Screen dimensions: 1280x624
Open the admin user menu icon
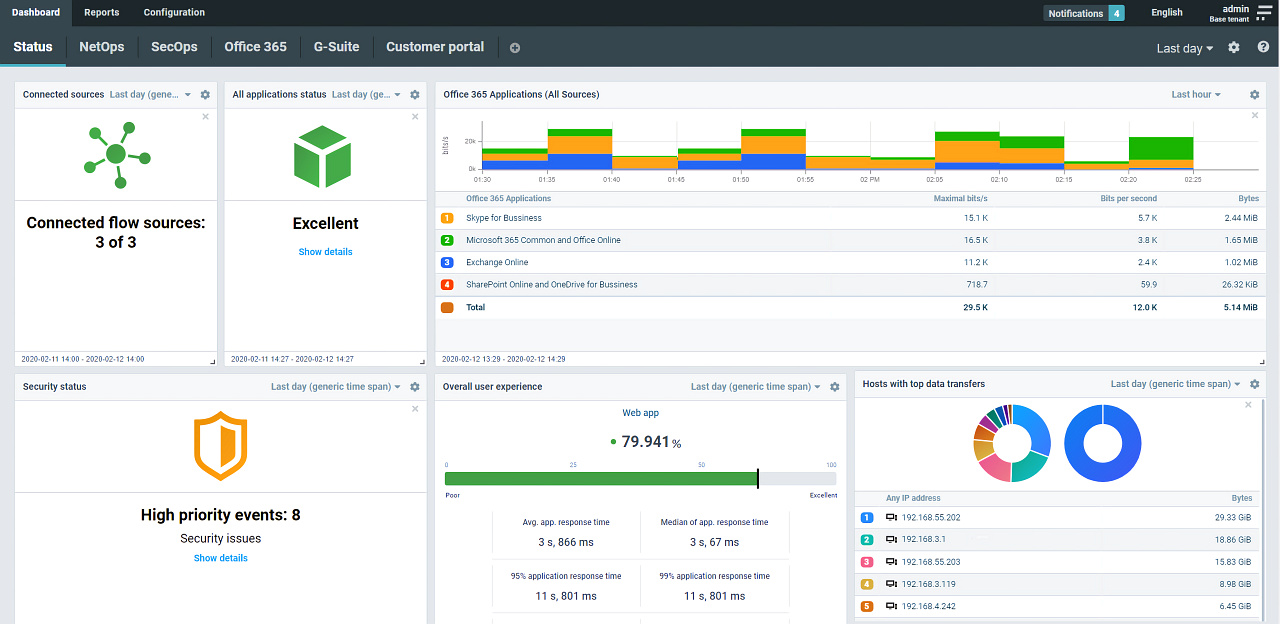click(x=1264, y=12)
